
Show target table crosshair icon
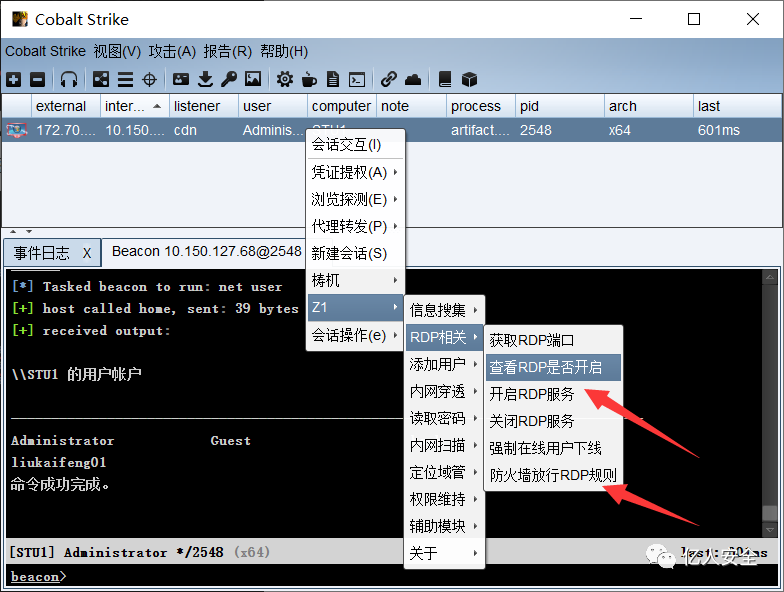(x=150, y=80)
